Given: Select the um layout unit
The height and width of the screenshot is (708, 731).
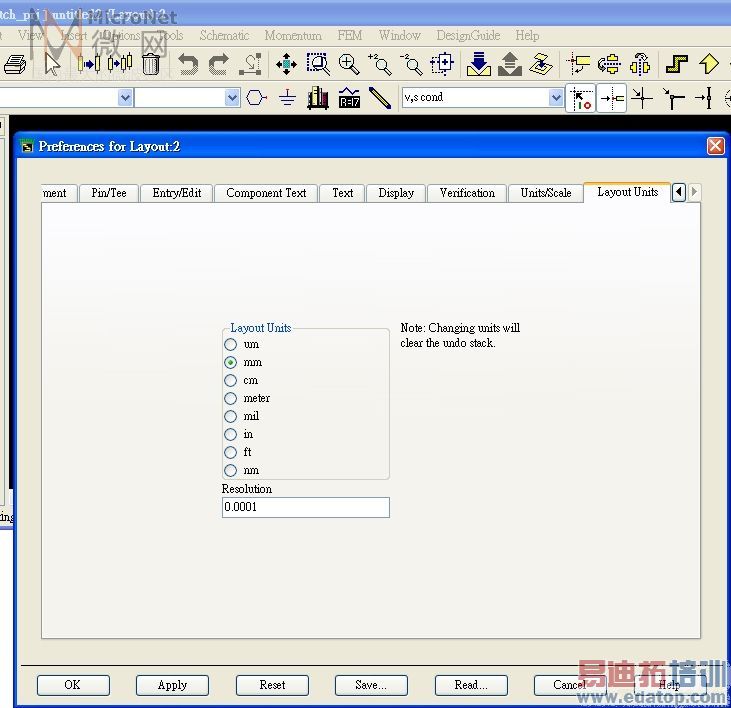Looking at the screenshot, I should click(x=231, y=344).
